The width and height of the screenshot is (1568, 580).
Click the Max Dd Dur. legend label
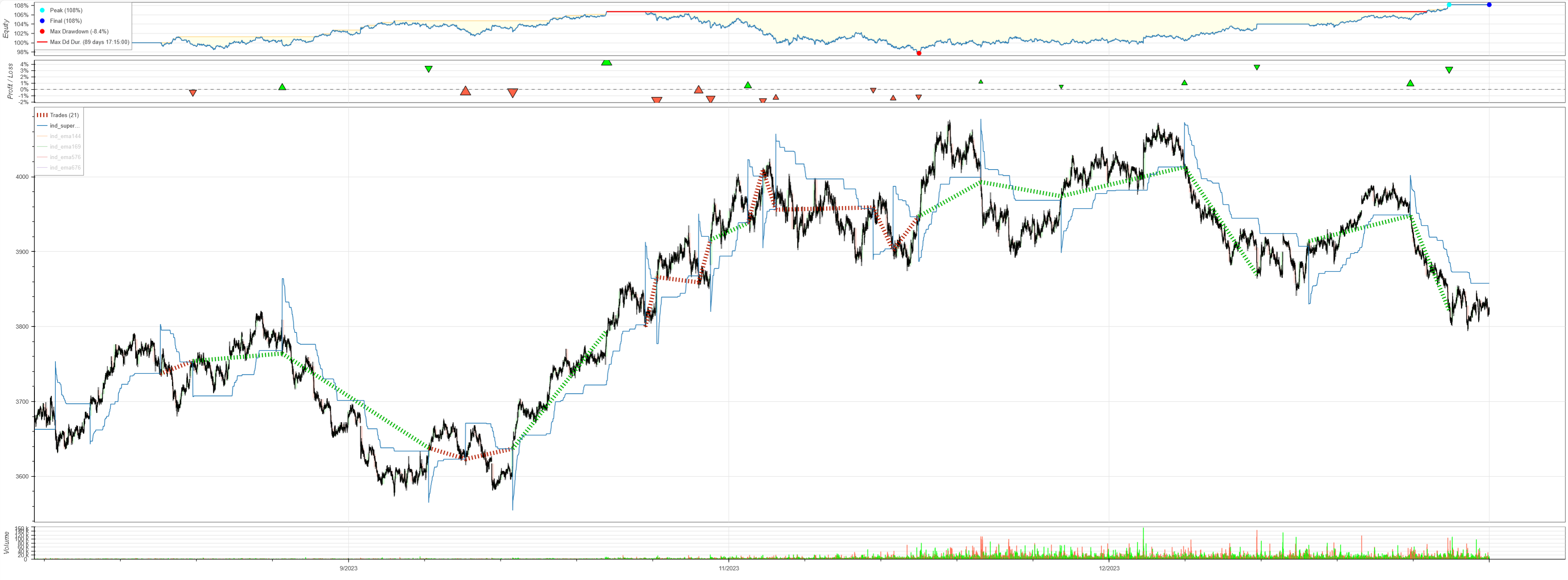89,42
